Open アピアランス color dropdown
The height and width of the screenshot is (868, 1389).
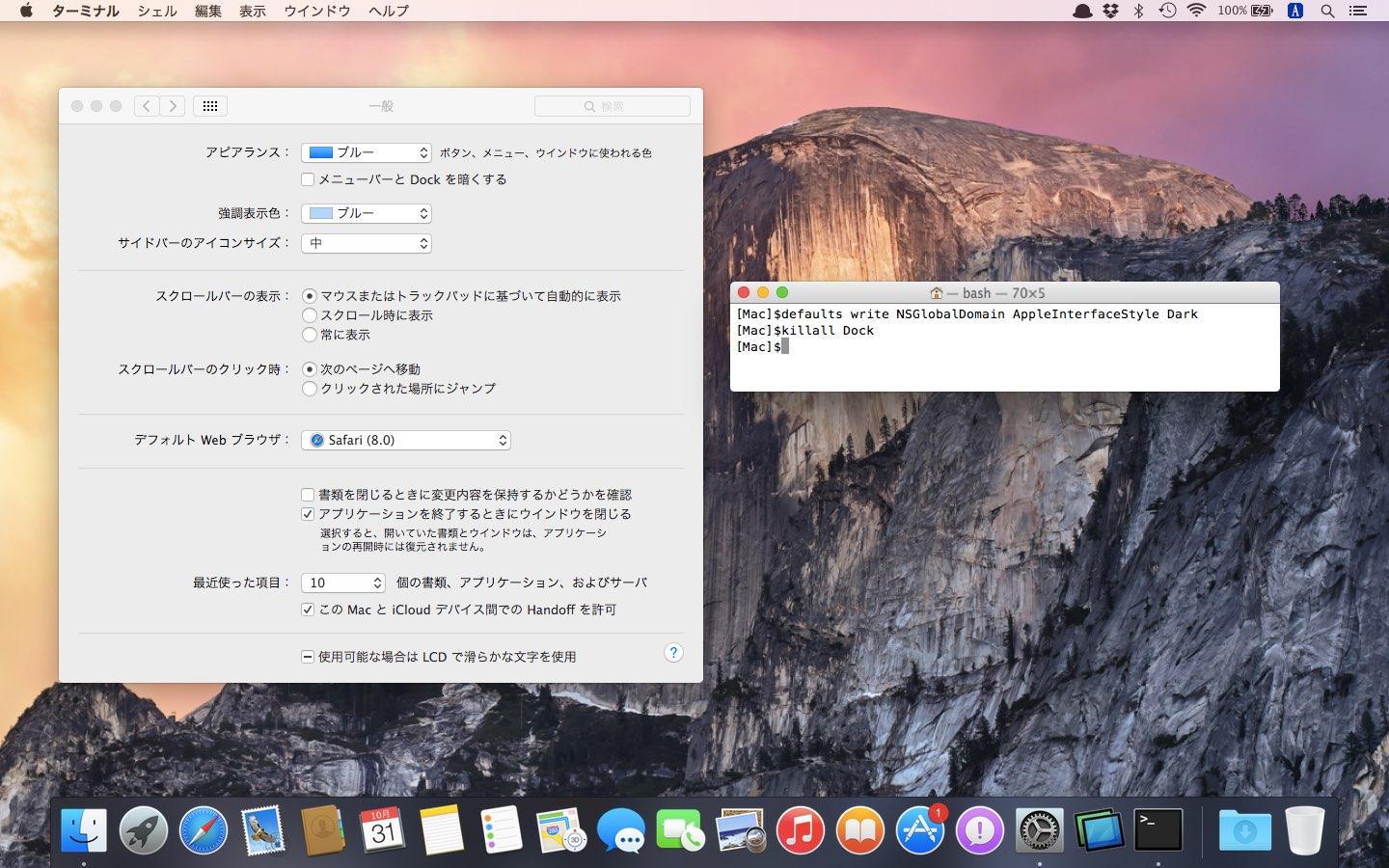(367, 152)
